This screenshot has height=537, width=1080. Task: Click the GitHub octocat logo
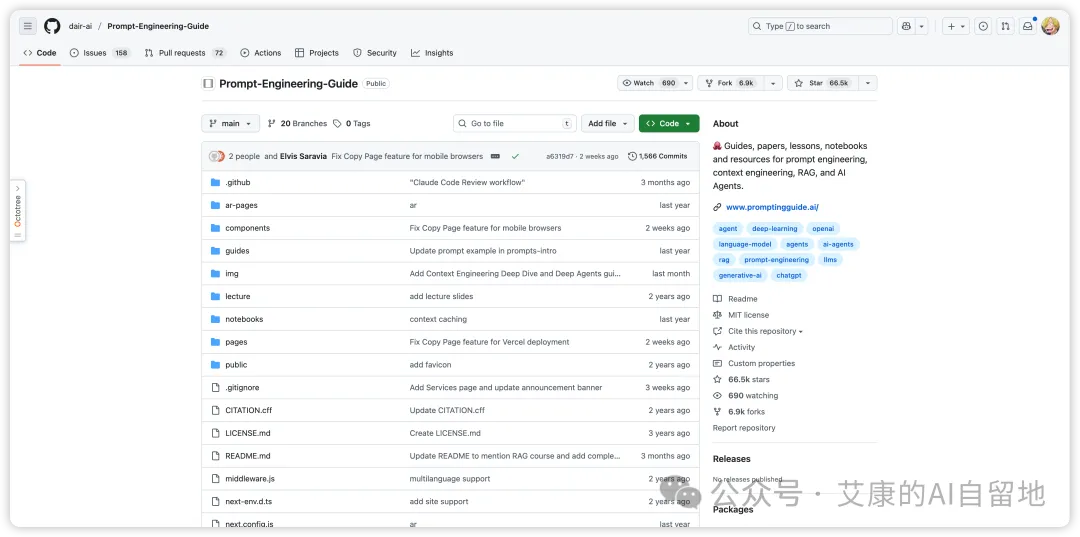coord(52,26)
